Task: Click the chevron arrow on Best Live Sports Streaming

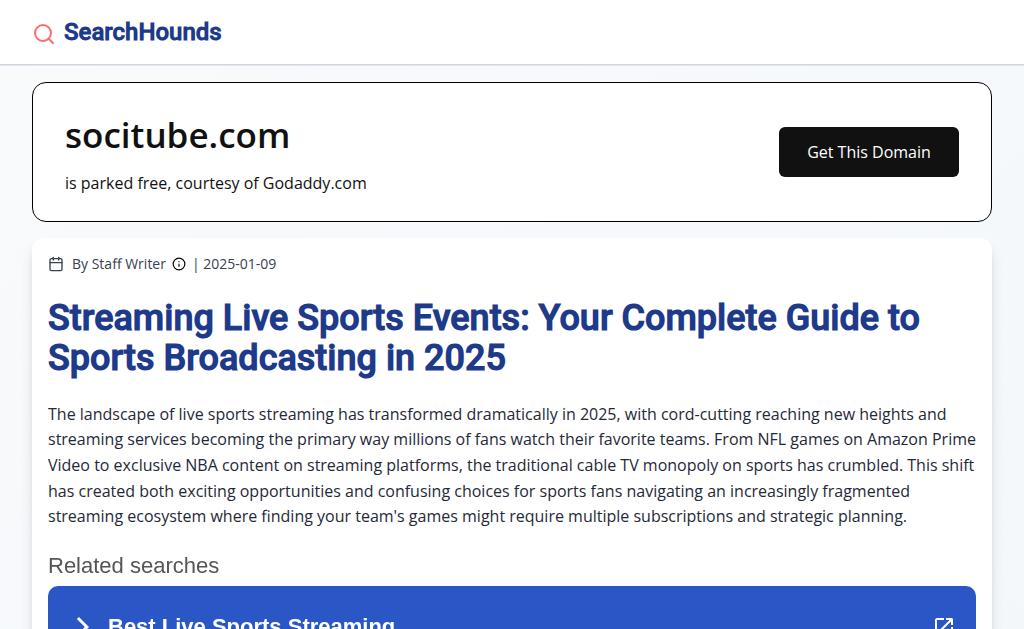Action: [83, 624]
